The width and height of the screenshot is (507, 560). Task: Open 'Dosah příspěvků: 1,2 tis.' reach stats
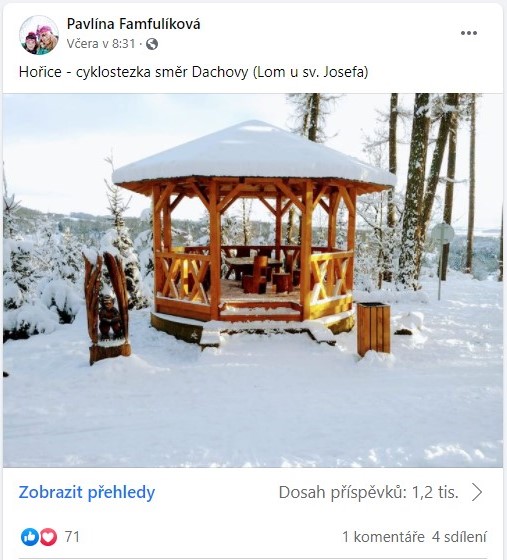[368, 492]
